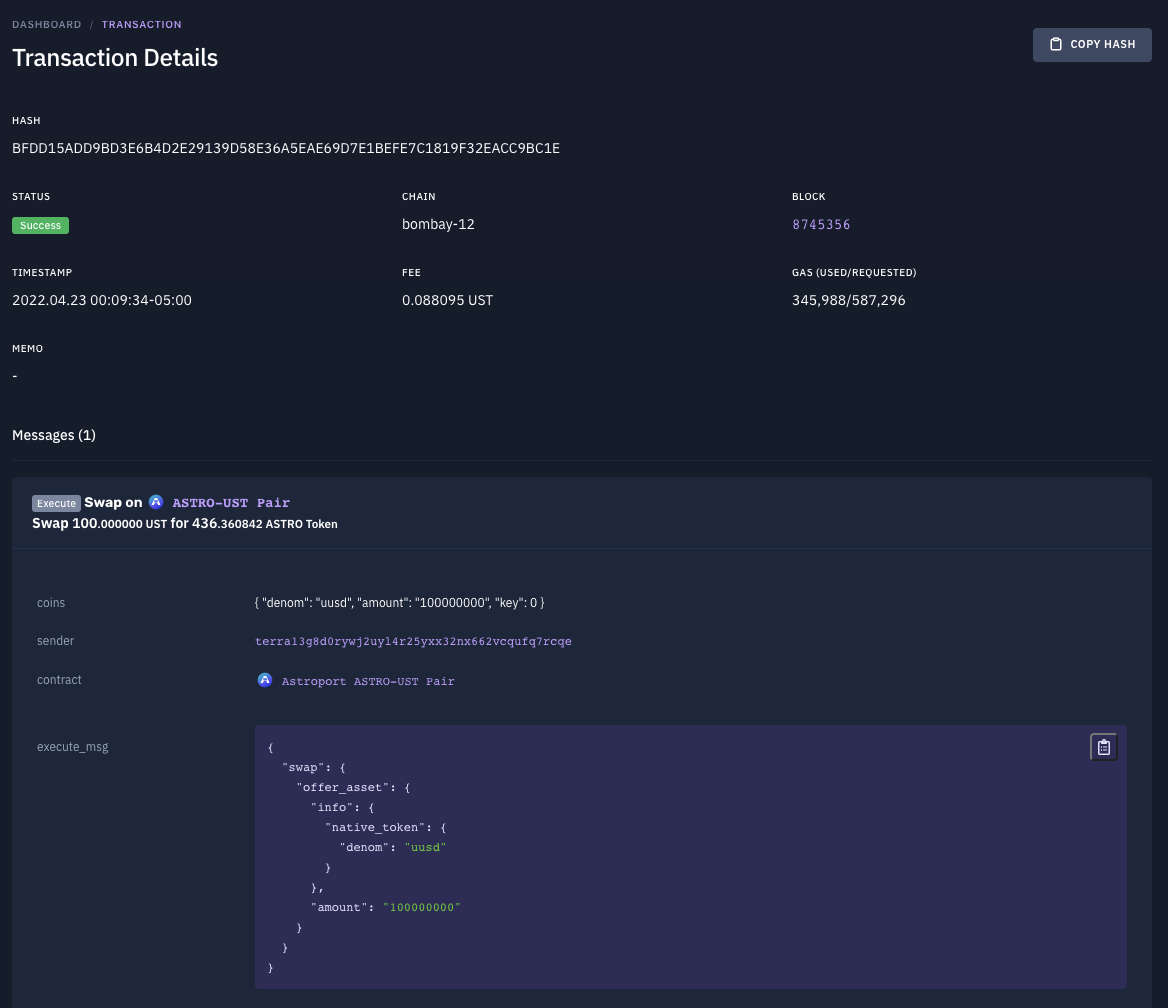Click chain value bombay-12
The width and height of the screenshot is (1168, 1008).
[x=438, y=224]
